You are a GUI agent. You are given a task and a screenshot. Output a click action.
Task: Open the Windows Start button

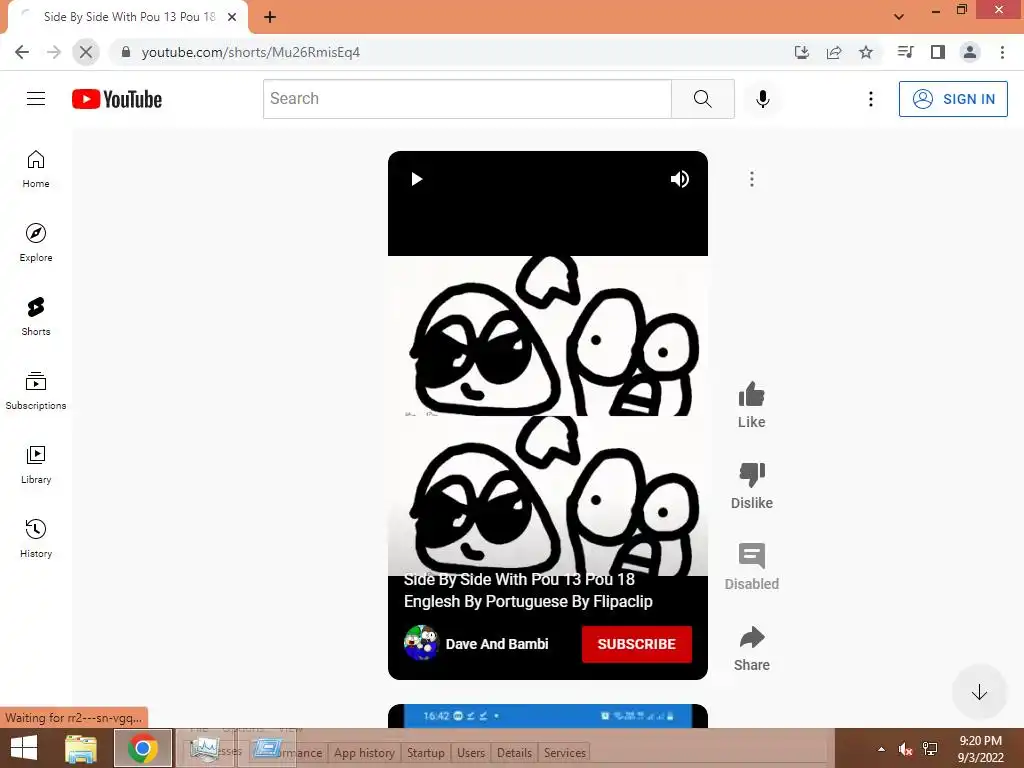coord(24,748)
